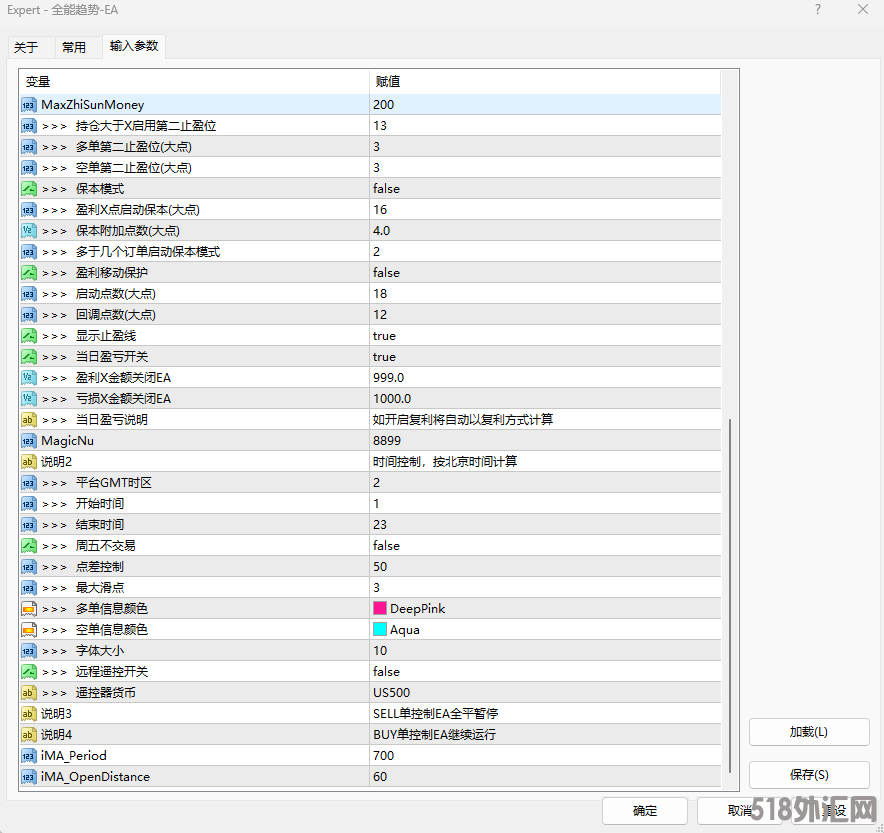
Task: Click the integer icon beside iMA_Period
Action: pyautogui.click(x=29, y=756)
